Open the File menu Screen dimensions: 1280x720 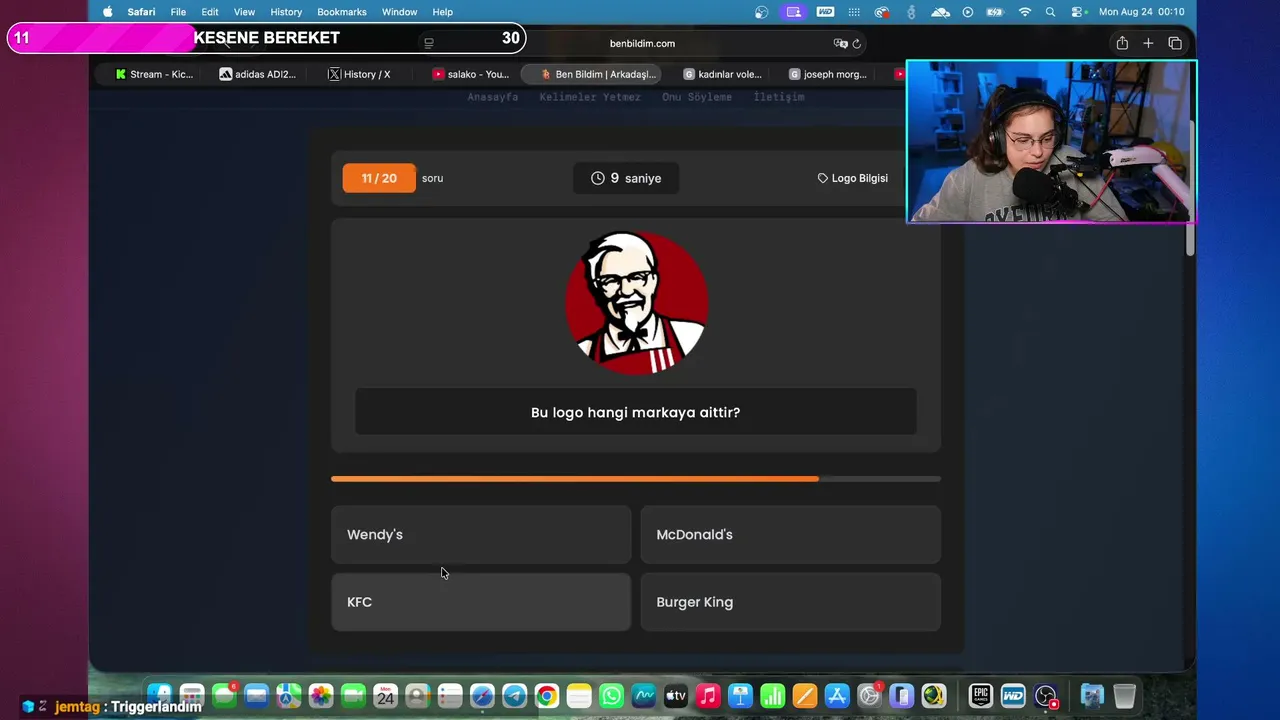(178, 12)
